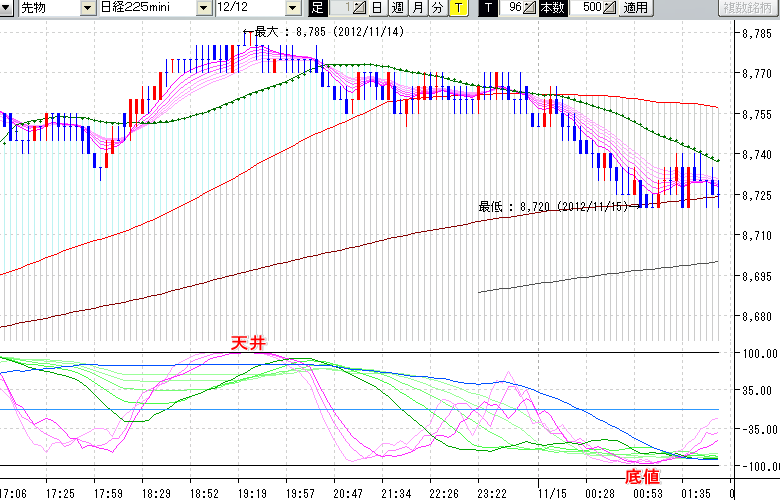
Task: Click the 足 interval spinner showing 1
Action: [x=346, y=9]
